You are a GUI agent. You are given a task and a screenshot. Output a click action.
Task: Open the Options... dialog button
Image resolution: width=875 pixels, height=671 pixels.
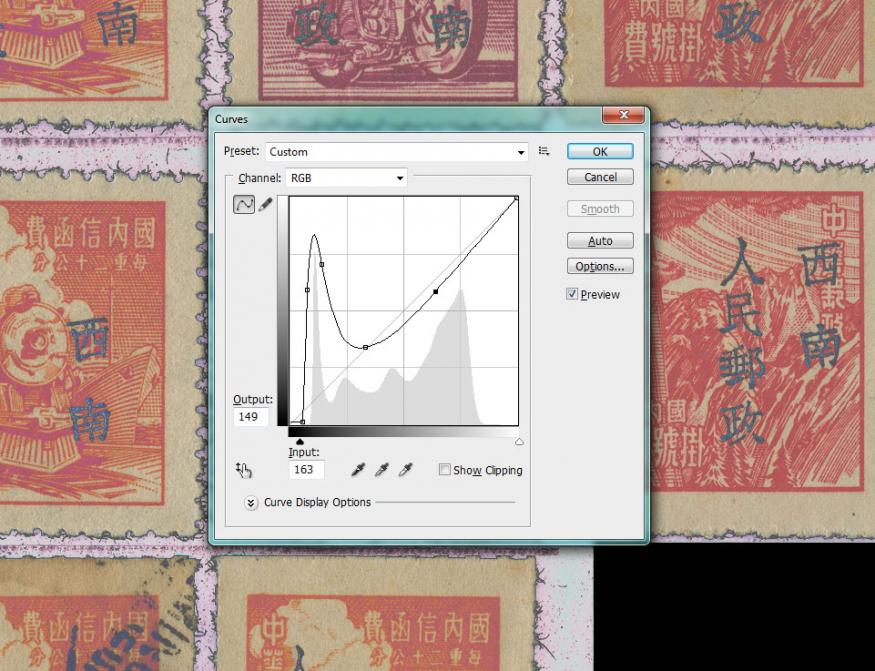point(600,266)
